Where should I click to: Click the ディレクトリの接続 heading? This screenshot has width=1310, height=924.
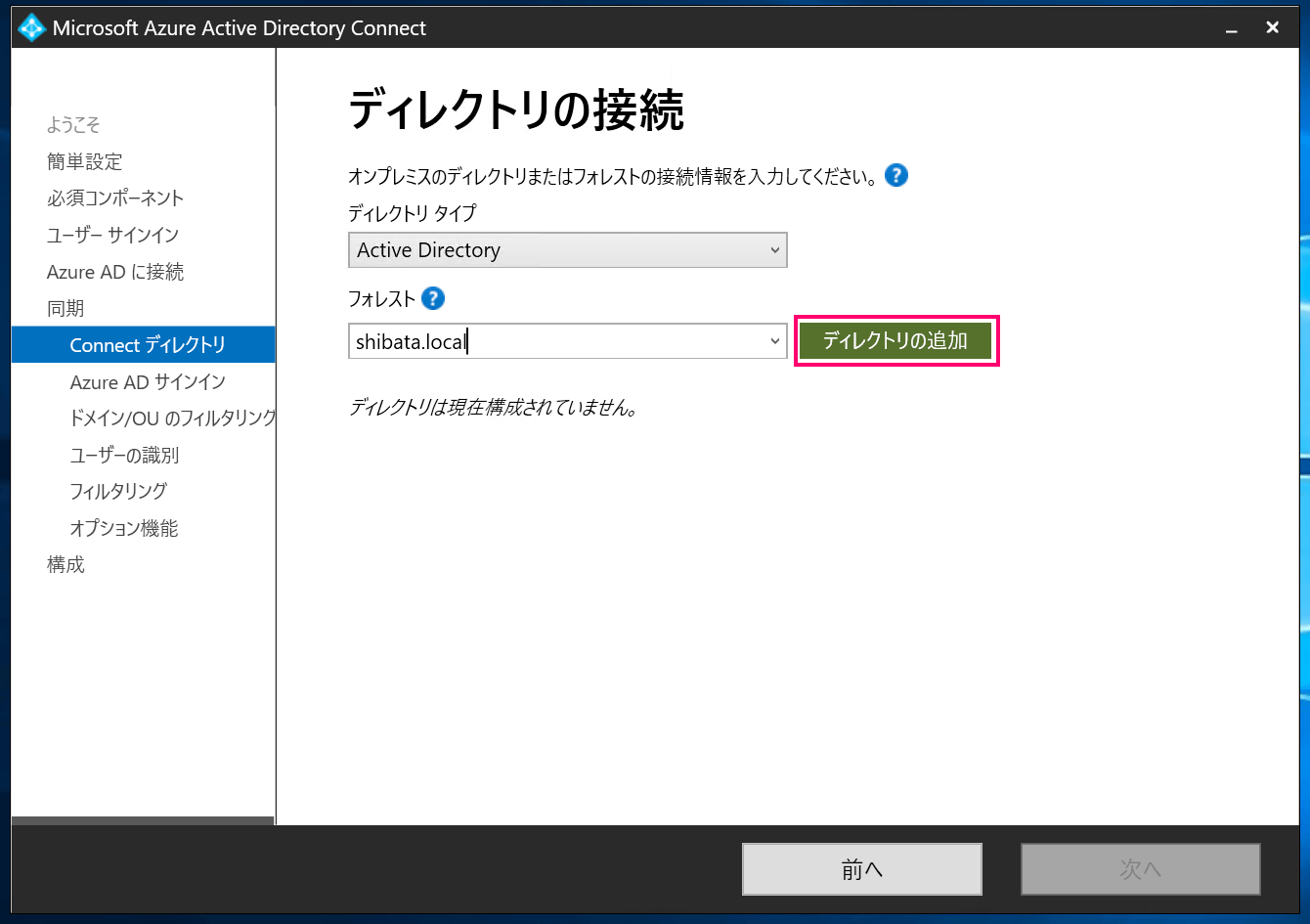(x=516, y=110)
